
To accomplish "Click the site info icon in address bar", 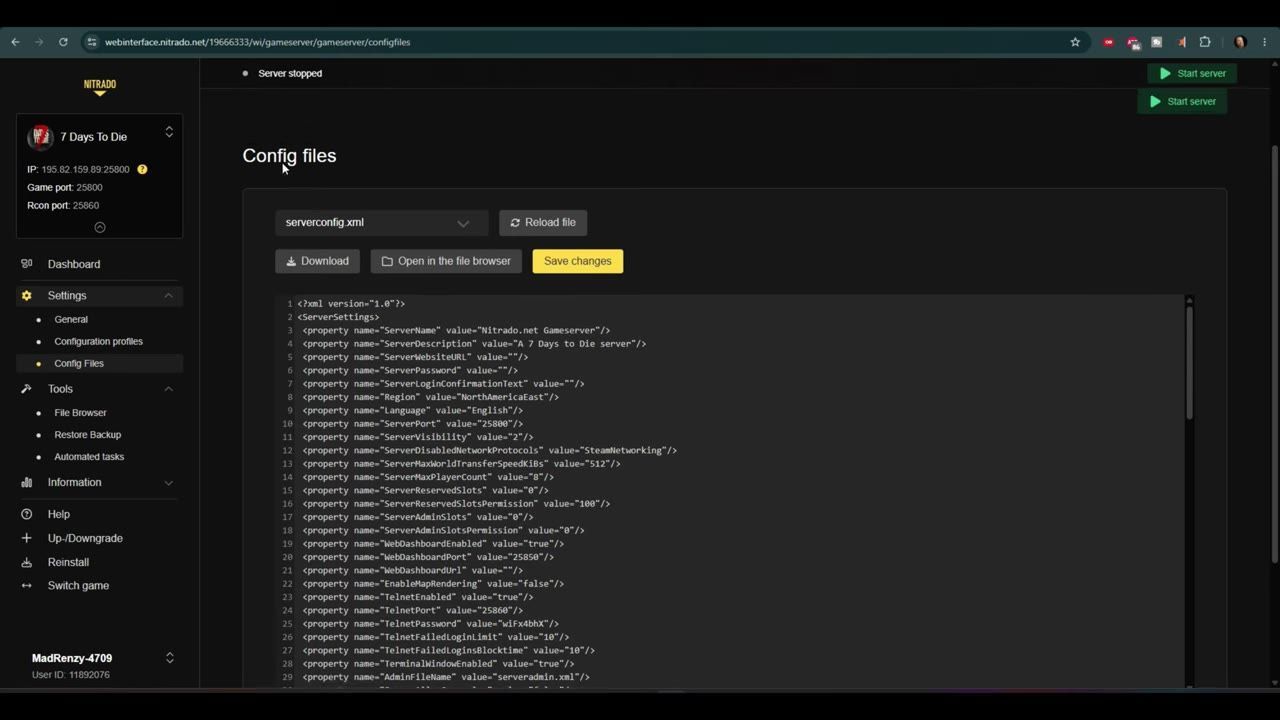I will coord(91,42).
